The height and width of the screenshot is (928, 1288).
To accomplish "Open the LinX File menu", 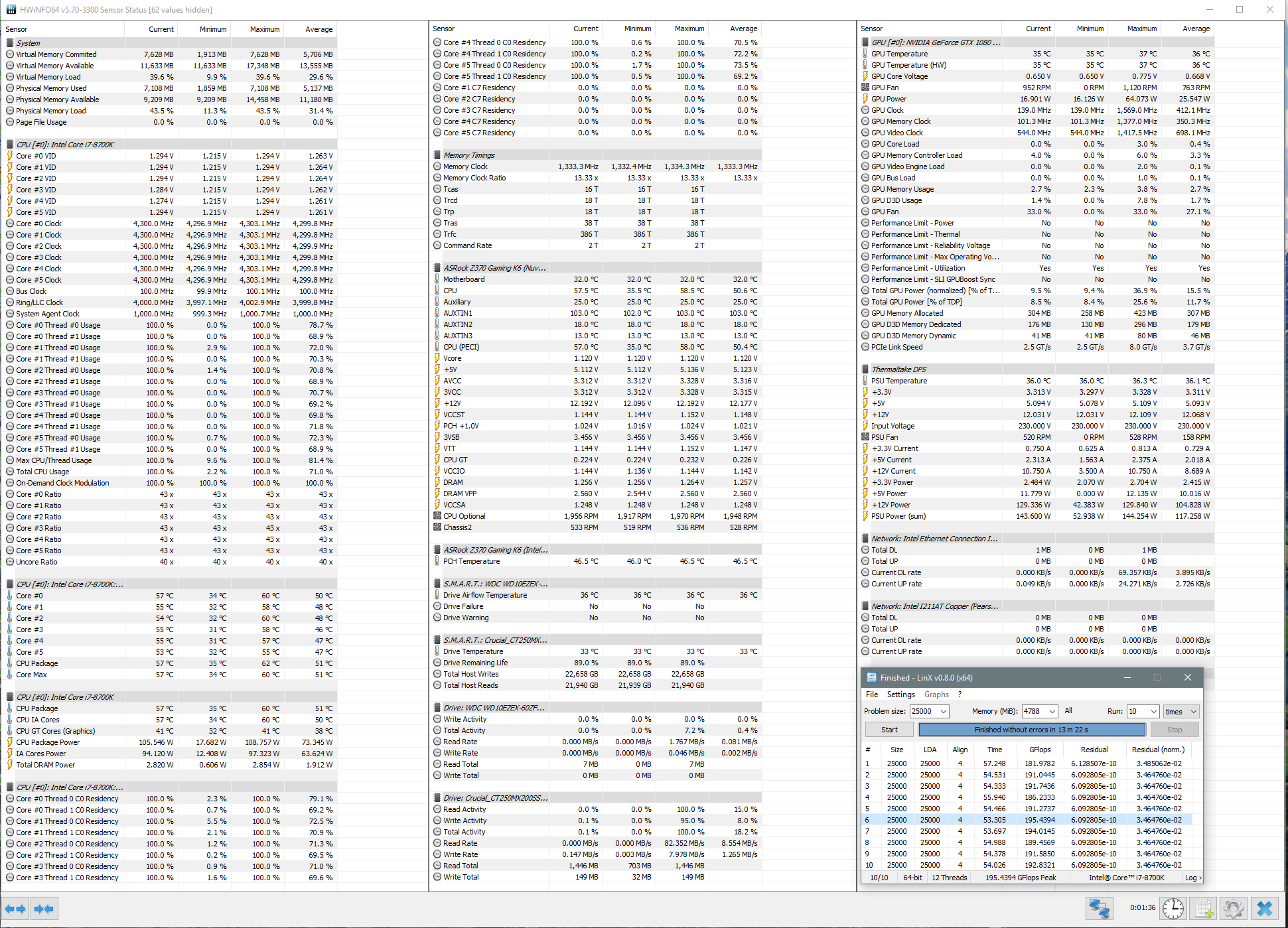I will point(872,695).
